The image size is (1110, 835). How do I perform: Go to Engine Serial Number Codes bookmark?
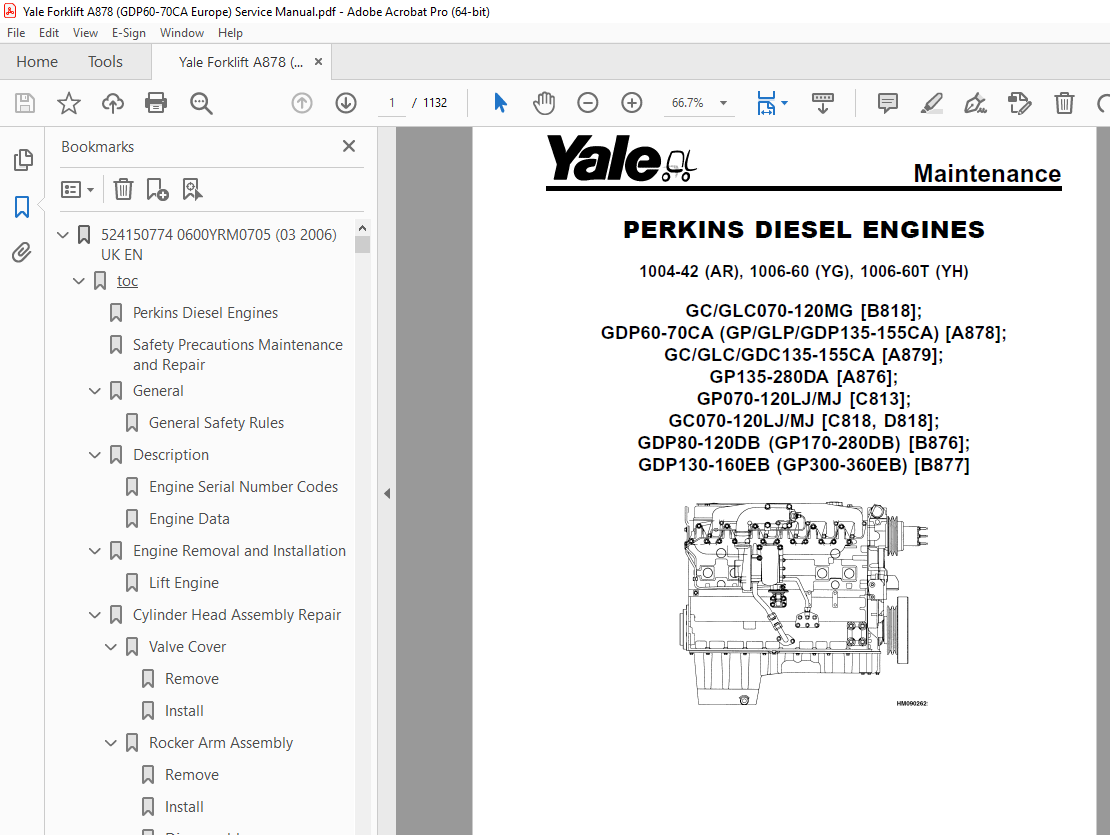244,487
